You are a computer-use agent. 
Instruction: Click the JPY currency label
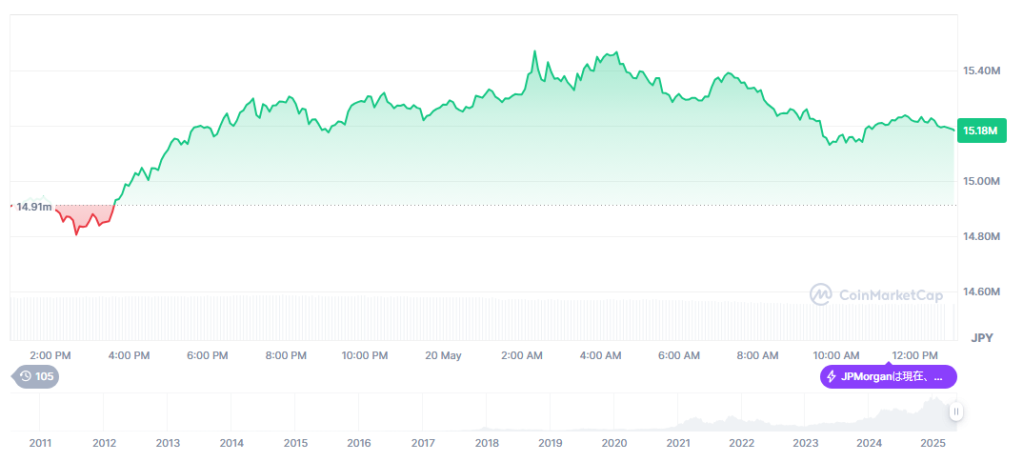tap(983, 338)
